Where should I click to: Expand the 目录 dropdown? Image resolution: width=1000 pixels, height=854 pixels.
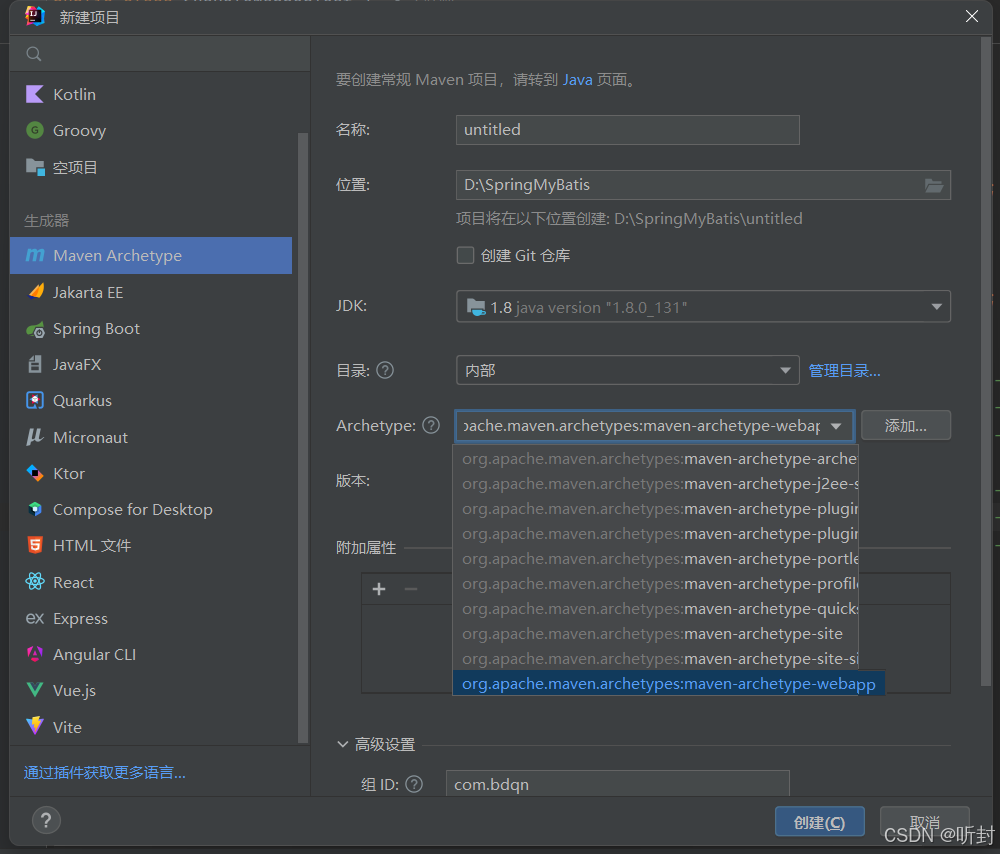783,370
